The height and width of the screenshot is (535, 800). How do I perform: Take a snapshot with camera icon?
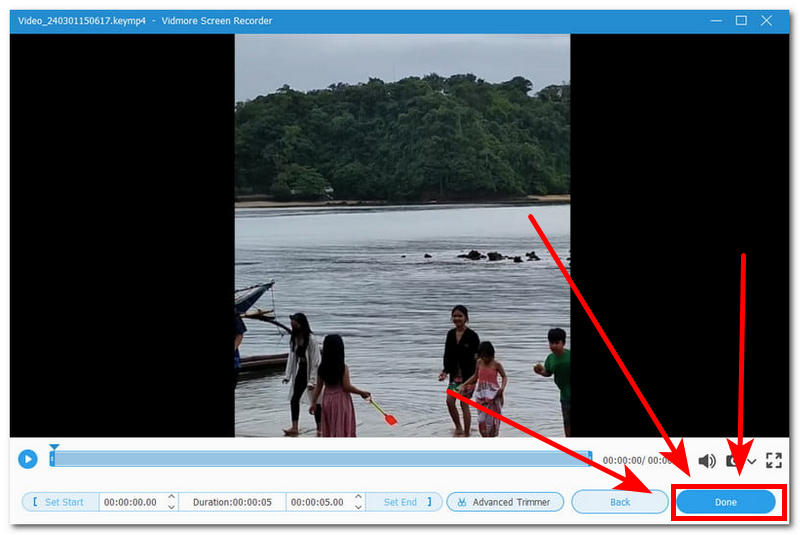(732, 461)
